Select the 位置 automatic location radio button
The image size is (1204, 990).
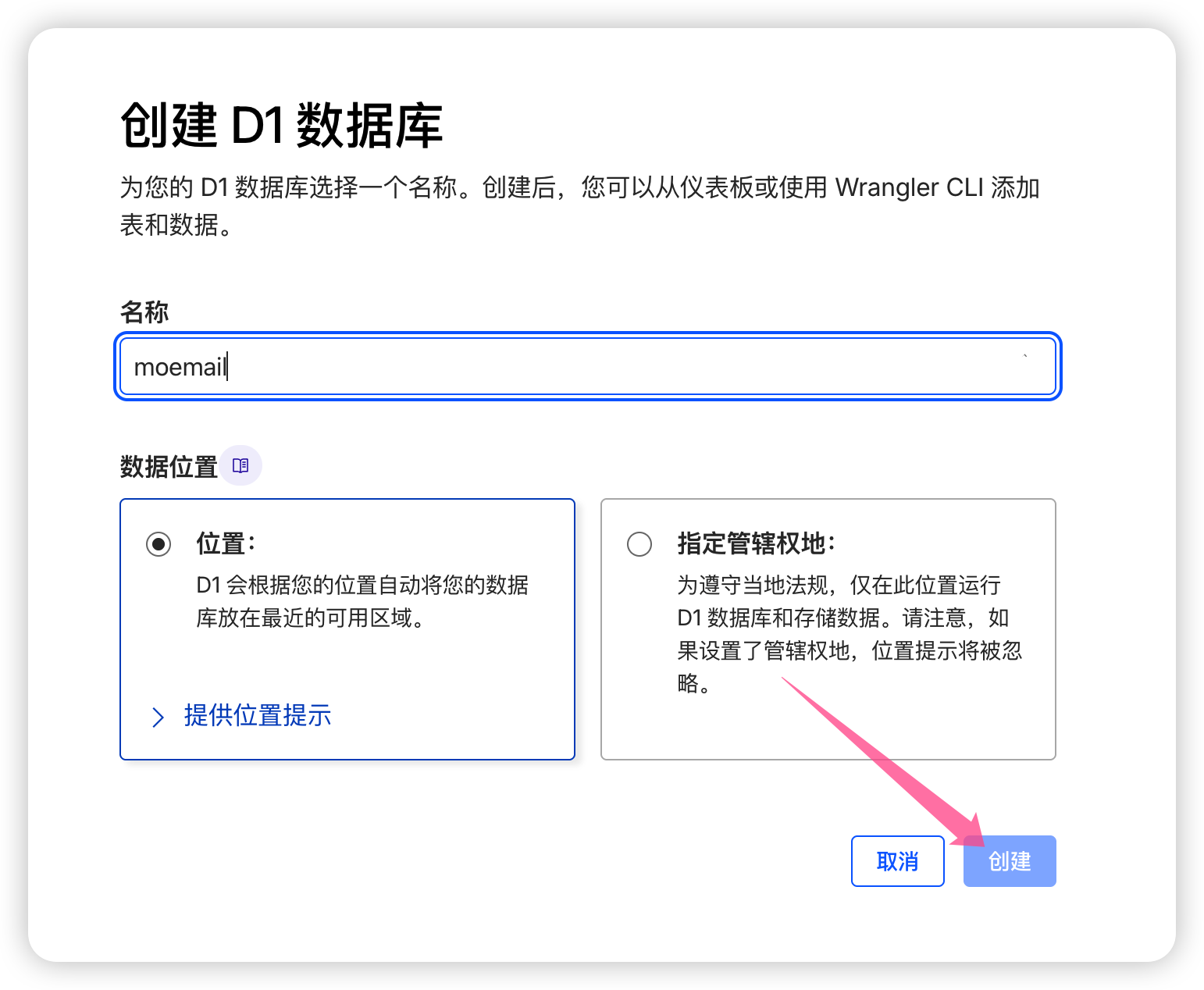coord(159,543)
